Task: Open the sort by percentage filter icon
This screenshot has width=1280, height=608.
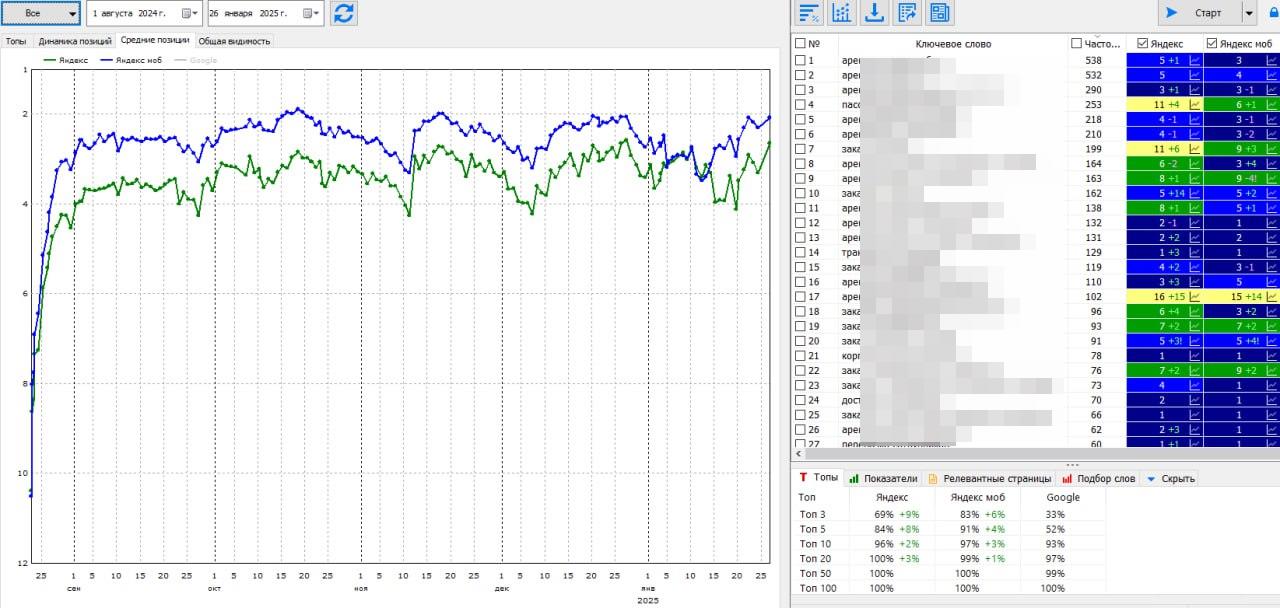Action: 809,13
